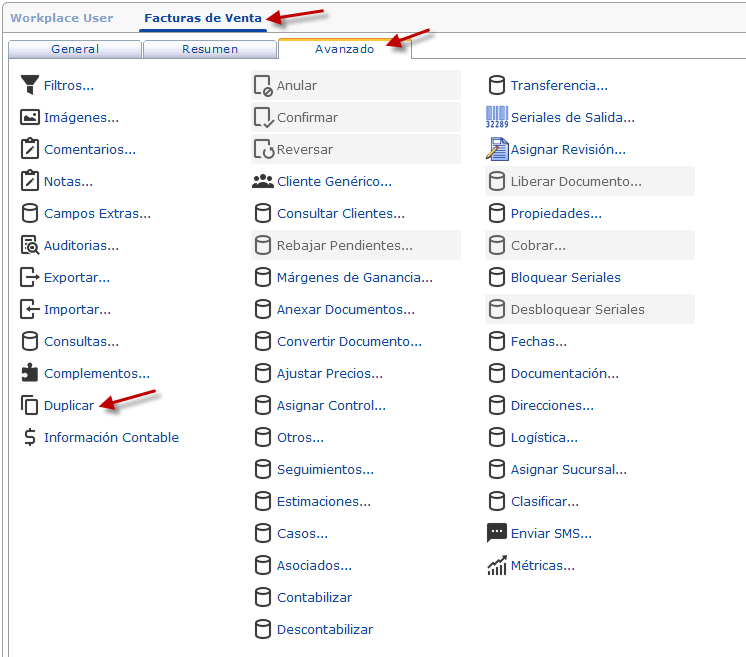The image size is (746, 657).
Task: Click the Notas clipboard icon
Action: [29, 181]
